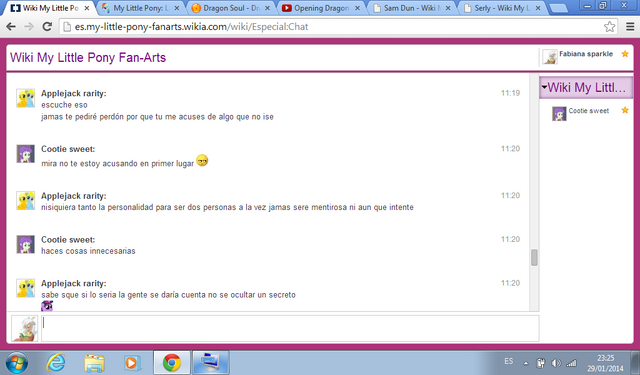Click Cootie sweet avatar on 'haces cosas innecesarias' message
Screen dimensions: 640x375
pos(25,244)
